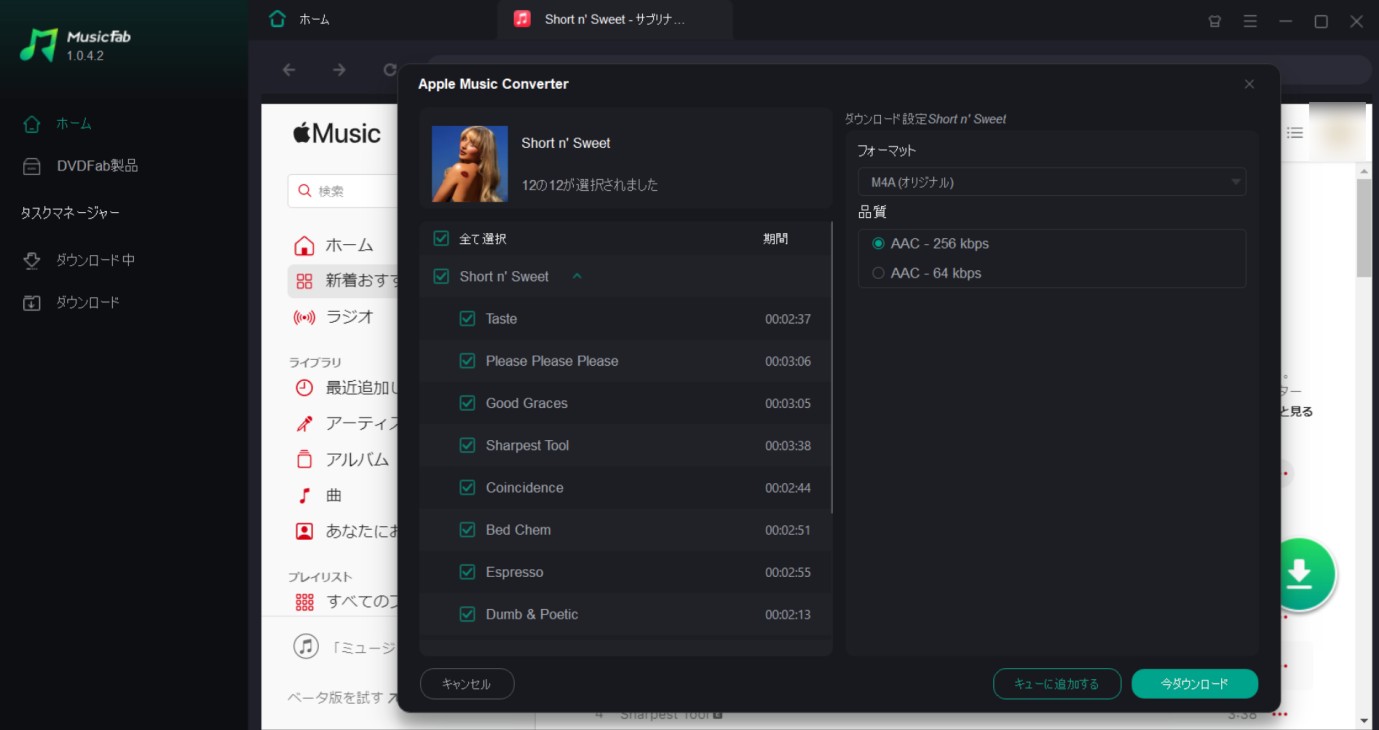Open アルバム icon in library
1379x730 pixels.
coord(304,460)
